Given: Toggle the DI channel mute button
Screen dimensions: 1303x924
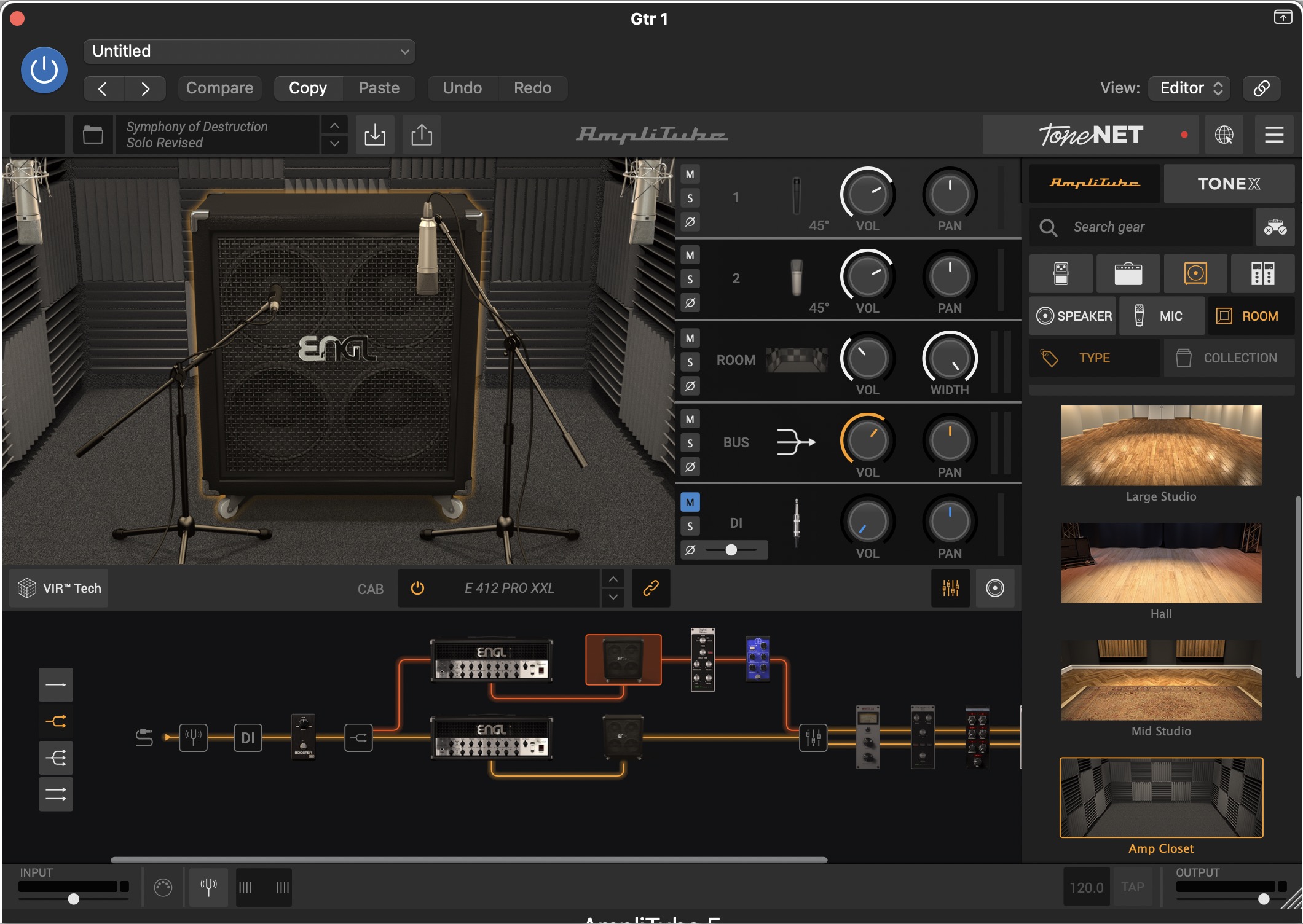Looking at the screenshot, I should click(x=690, y=503).
